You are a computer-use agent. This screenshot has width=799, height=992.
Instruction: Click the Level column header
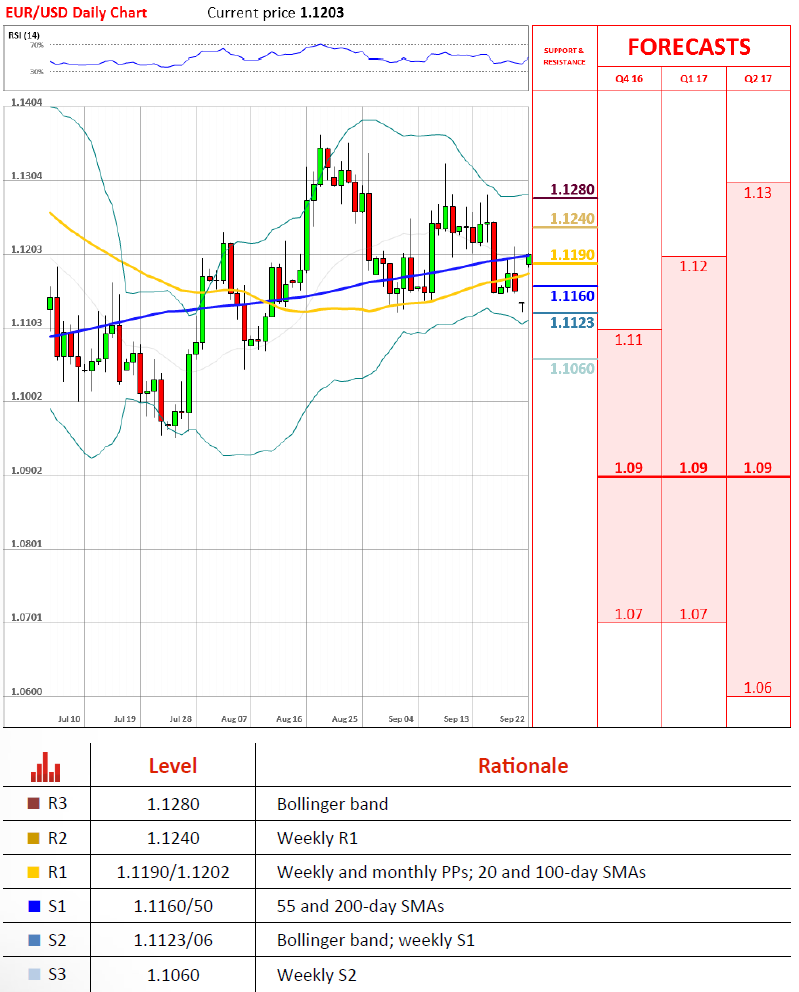tap(173, 766)
